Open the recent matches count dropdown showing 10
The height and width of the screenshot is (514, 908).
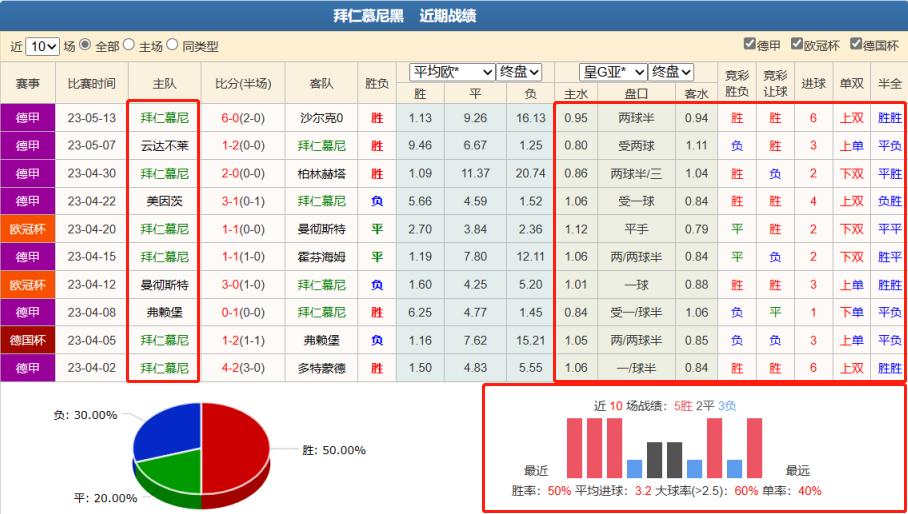(43, 47)
